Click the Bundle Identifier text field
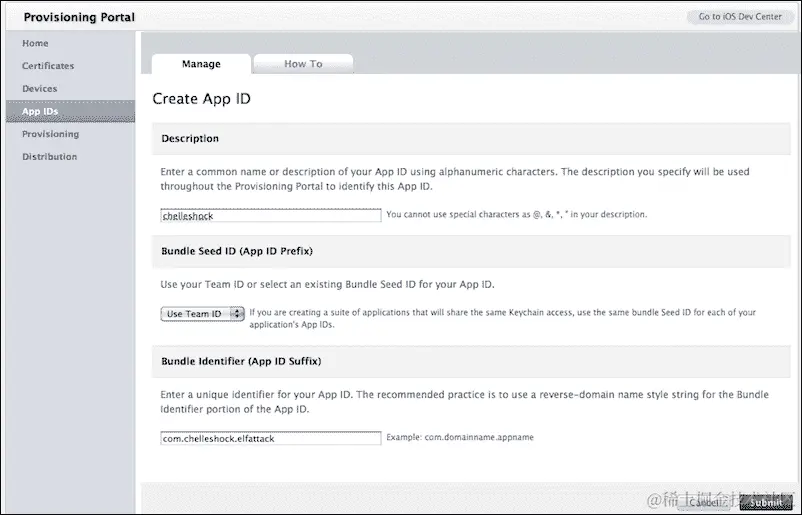 pyautogui.click(x=271, y=438)
